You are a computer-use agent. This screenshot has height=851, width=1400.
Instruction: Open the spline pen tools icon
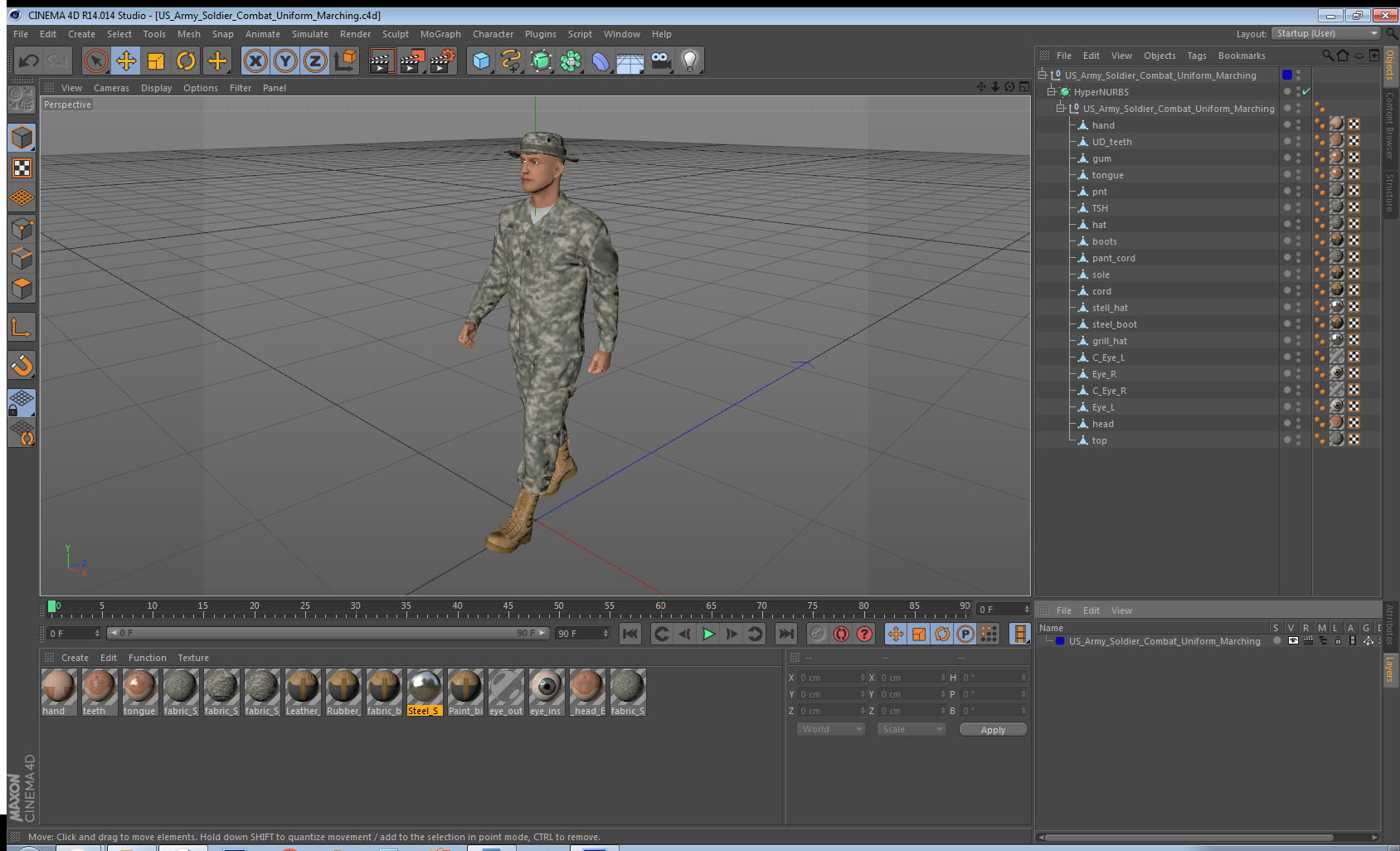point(511,61)
